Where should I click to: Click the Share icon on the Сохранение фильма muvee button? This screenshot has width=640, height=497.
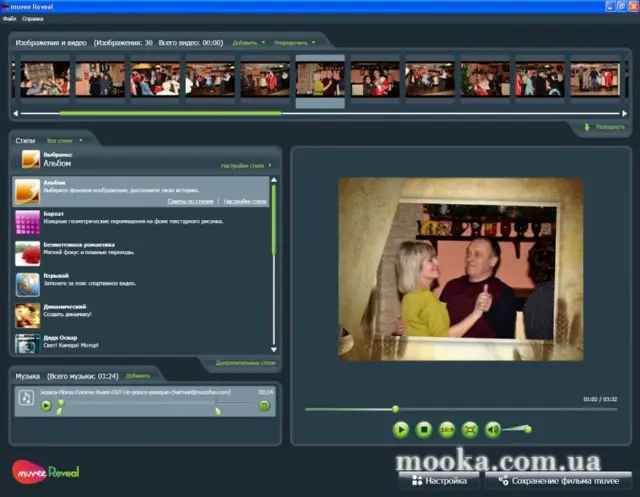(x=503, y=480)
